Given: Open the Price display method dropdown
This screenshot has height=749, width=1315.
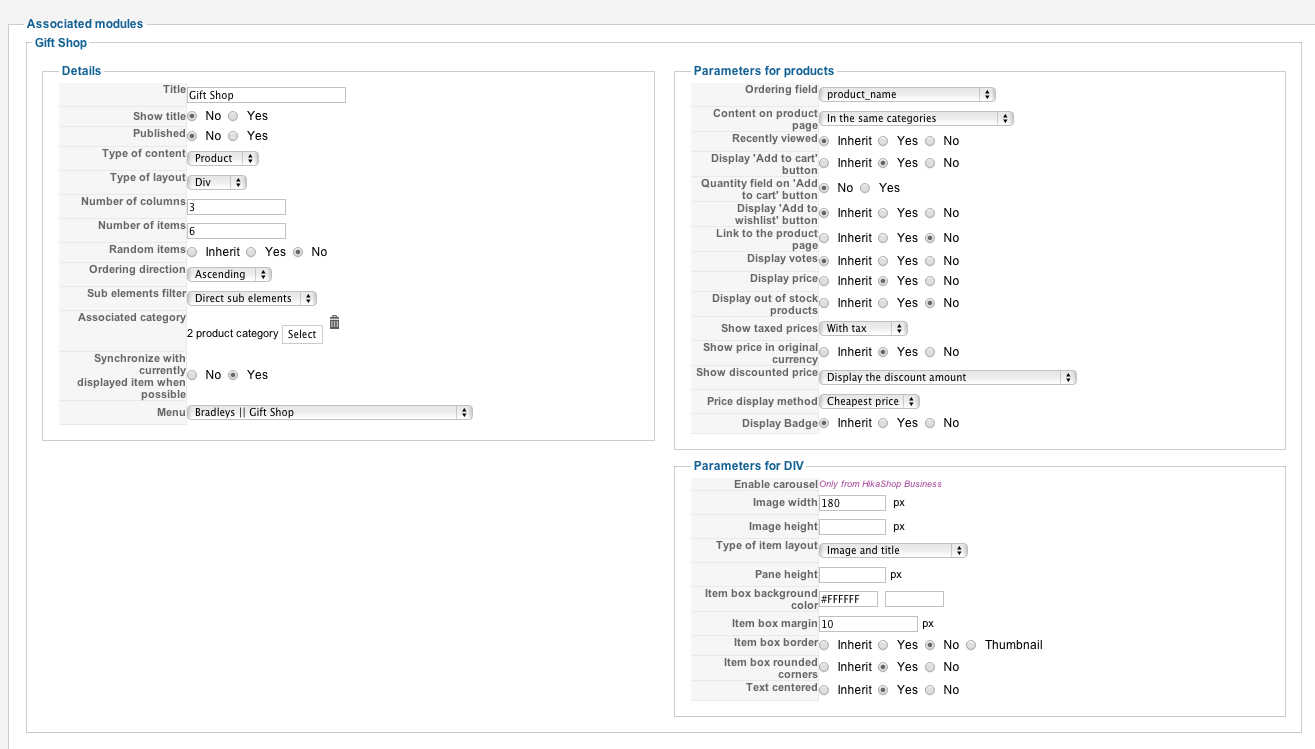Looking at the screenshot, I should [x=869, y=401].
